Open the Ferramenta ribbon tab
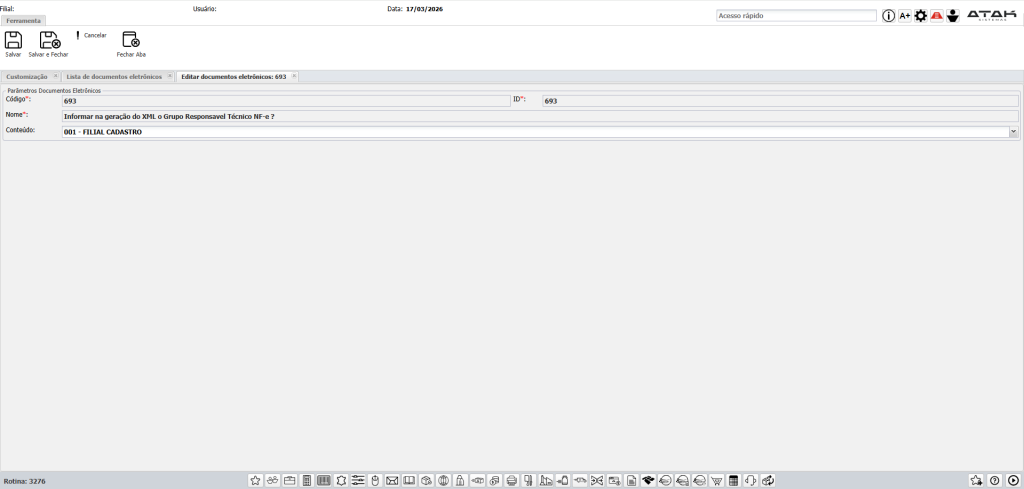 pos(23,20)
